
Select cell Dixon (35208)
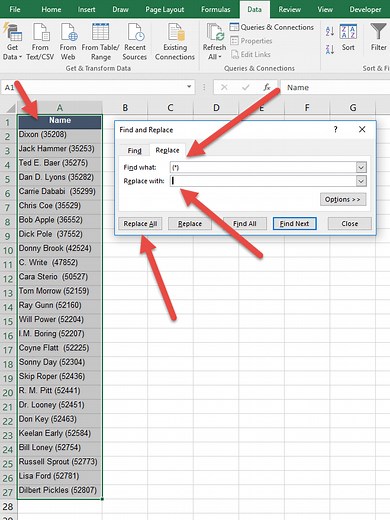60,135
